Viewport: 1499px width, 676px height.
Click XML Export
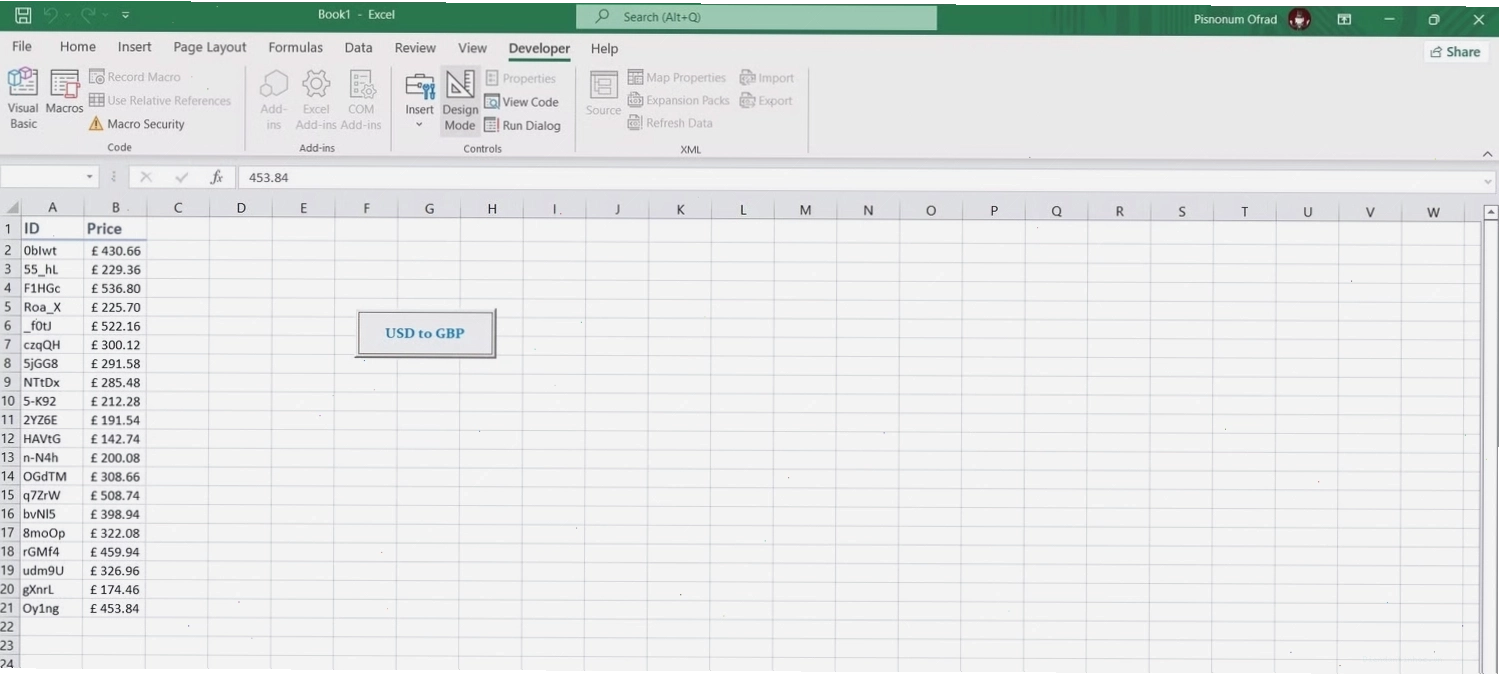pyautogui.click(x=766, y=100)
